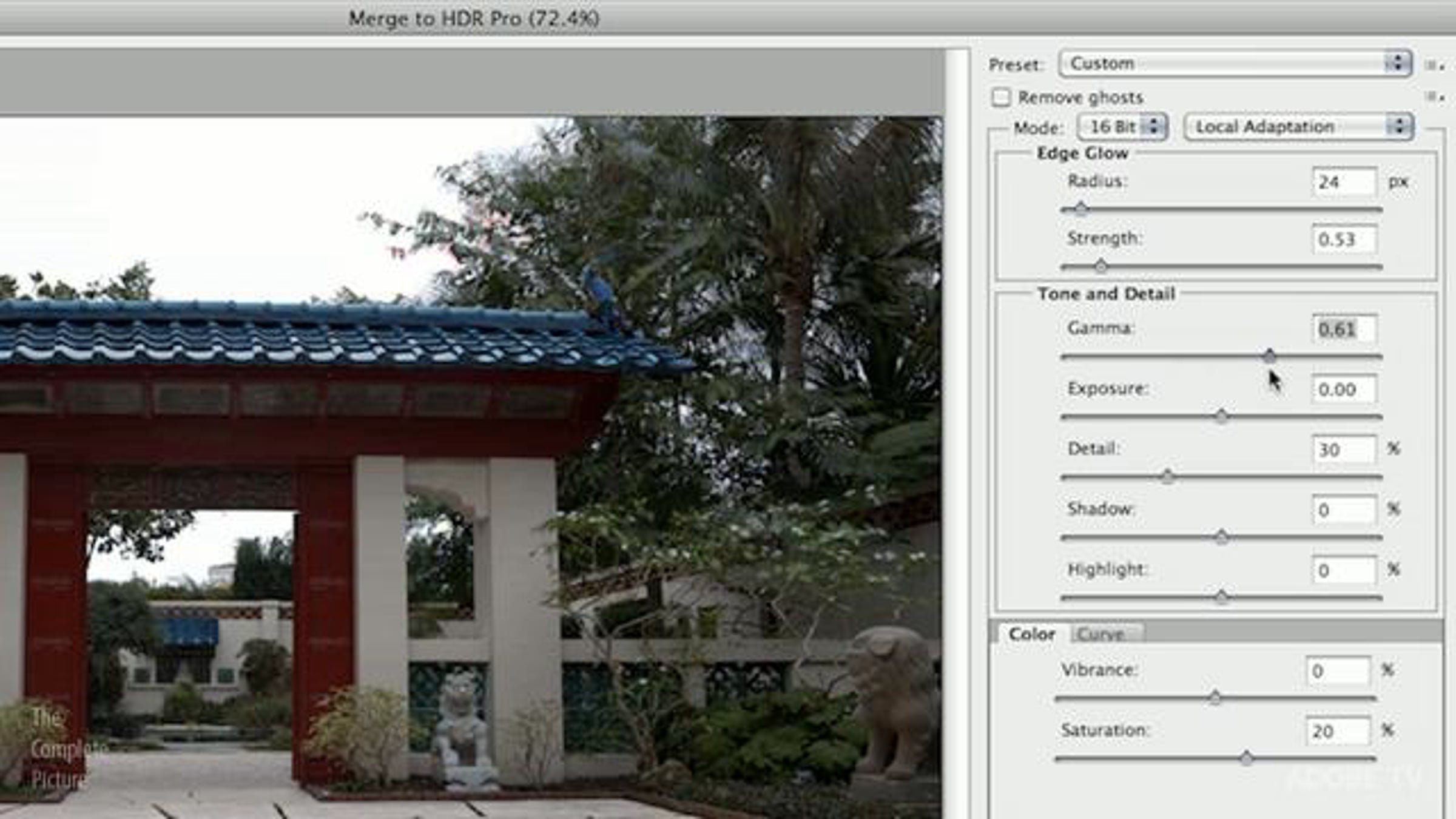Select the Color tab
The width and height of the screenshot is (1456, 819).
(1031, 634)
